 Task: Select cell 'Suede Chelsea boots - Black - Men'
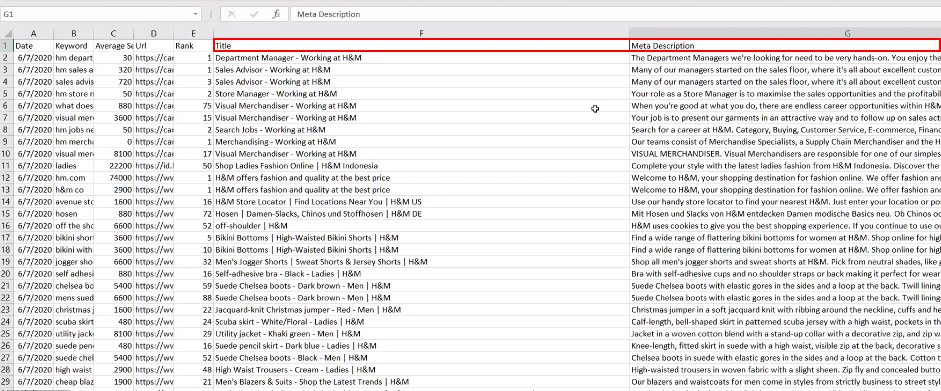pos(421,357)
